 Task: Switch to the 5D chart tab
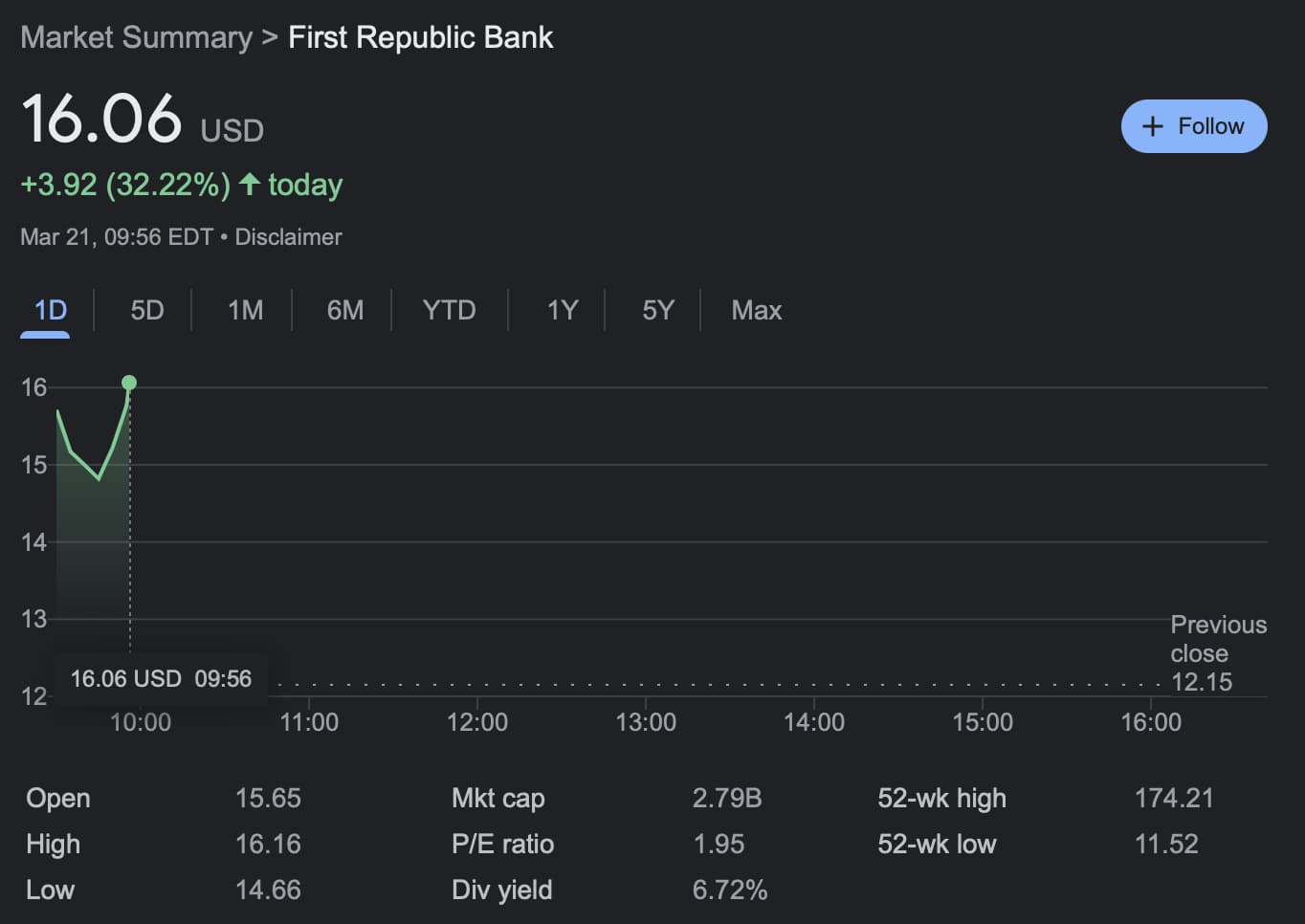(x=146, y=310)
